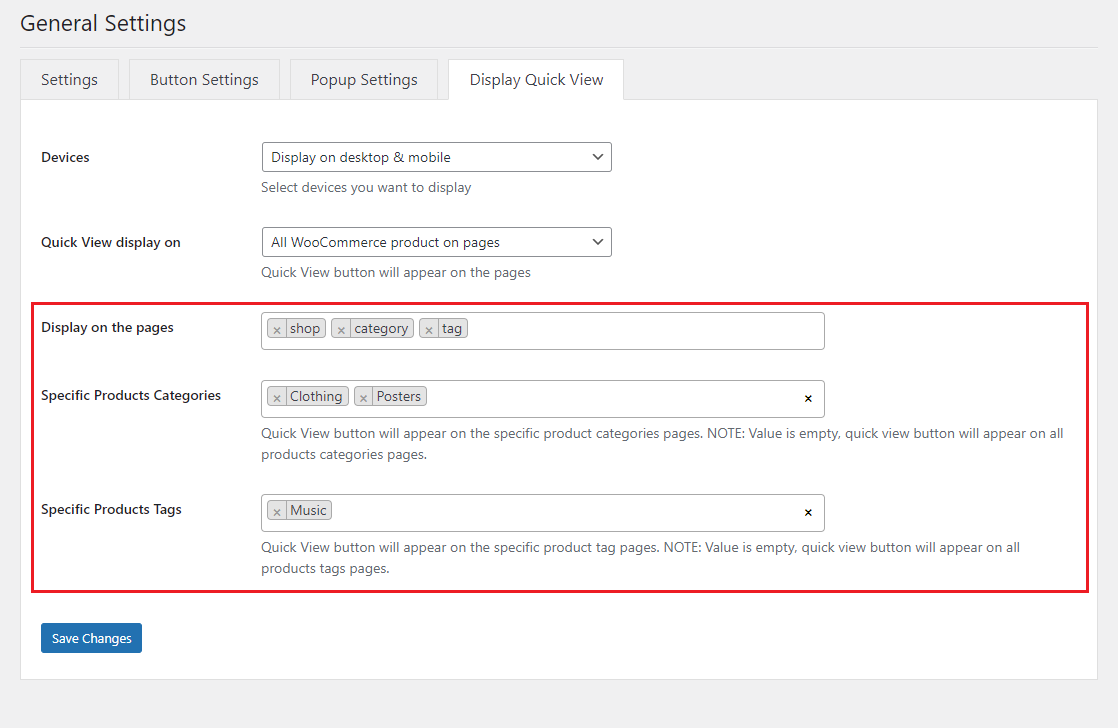The width and height of the screenshot is (1118, 728).
Task: Click the Save Changes button
Action: click(91, 638)
